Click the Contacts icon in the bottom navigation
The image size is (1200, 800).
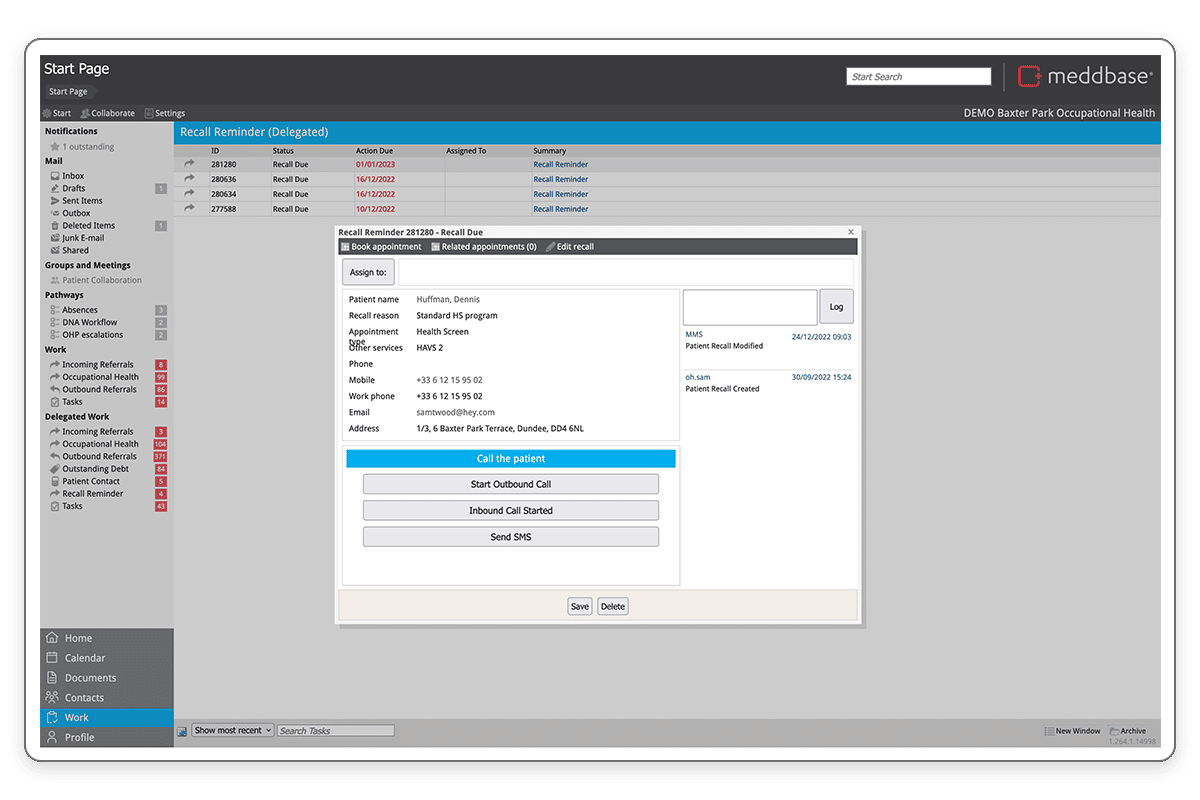coord(52,698)
